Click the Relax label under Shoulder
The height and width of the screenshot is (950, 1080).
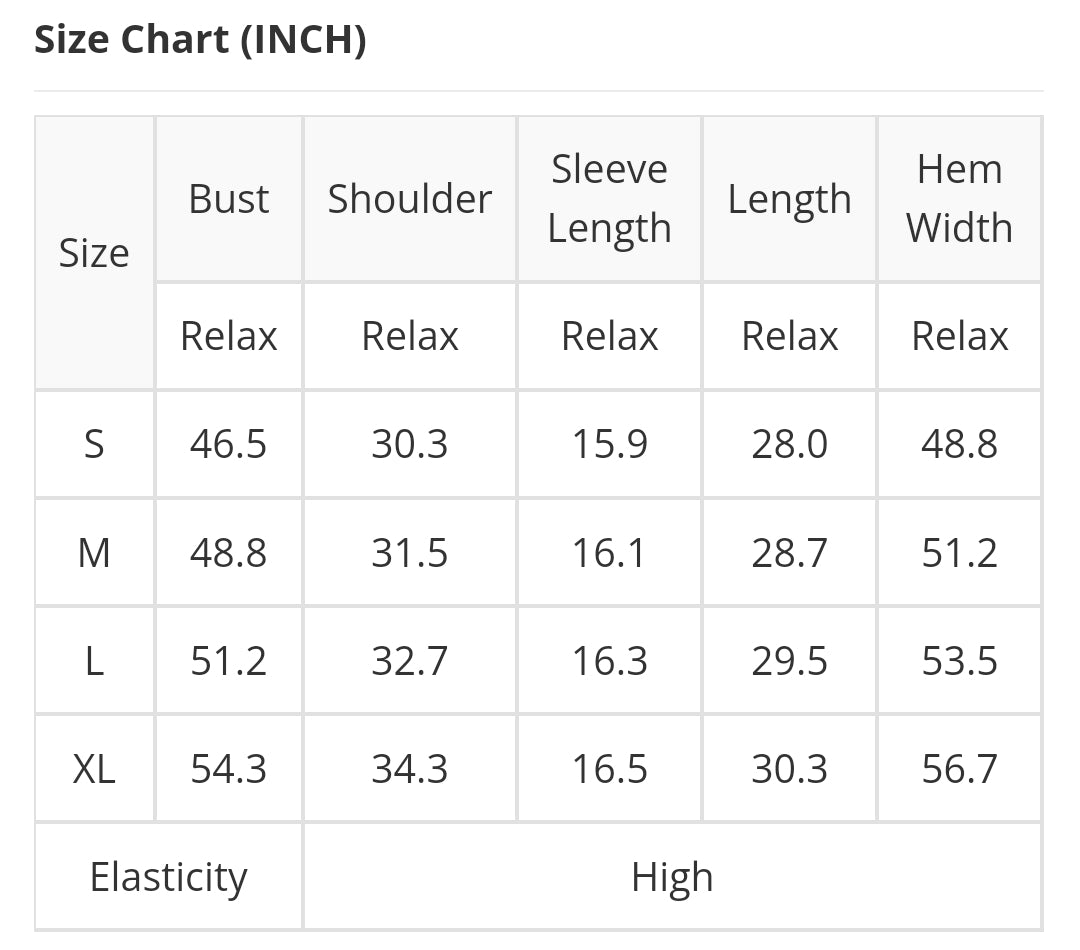tap(410, 336)
